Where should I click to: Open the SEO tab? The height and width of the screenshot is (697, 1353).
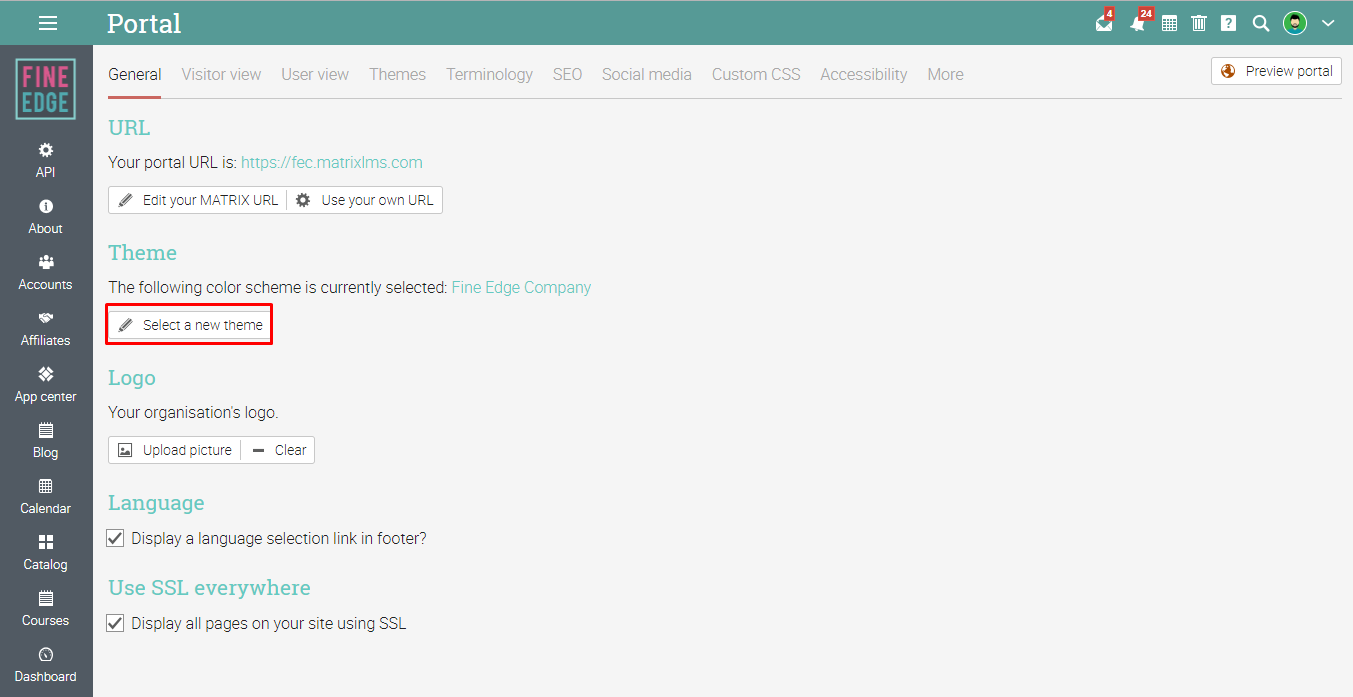tap(567, 74)
